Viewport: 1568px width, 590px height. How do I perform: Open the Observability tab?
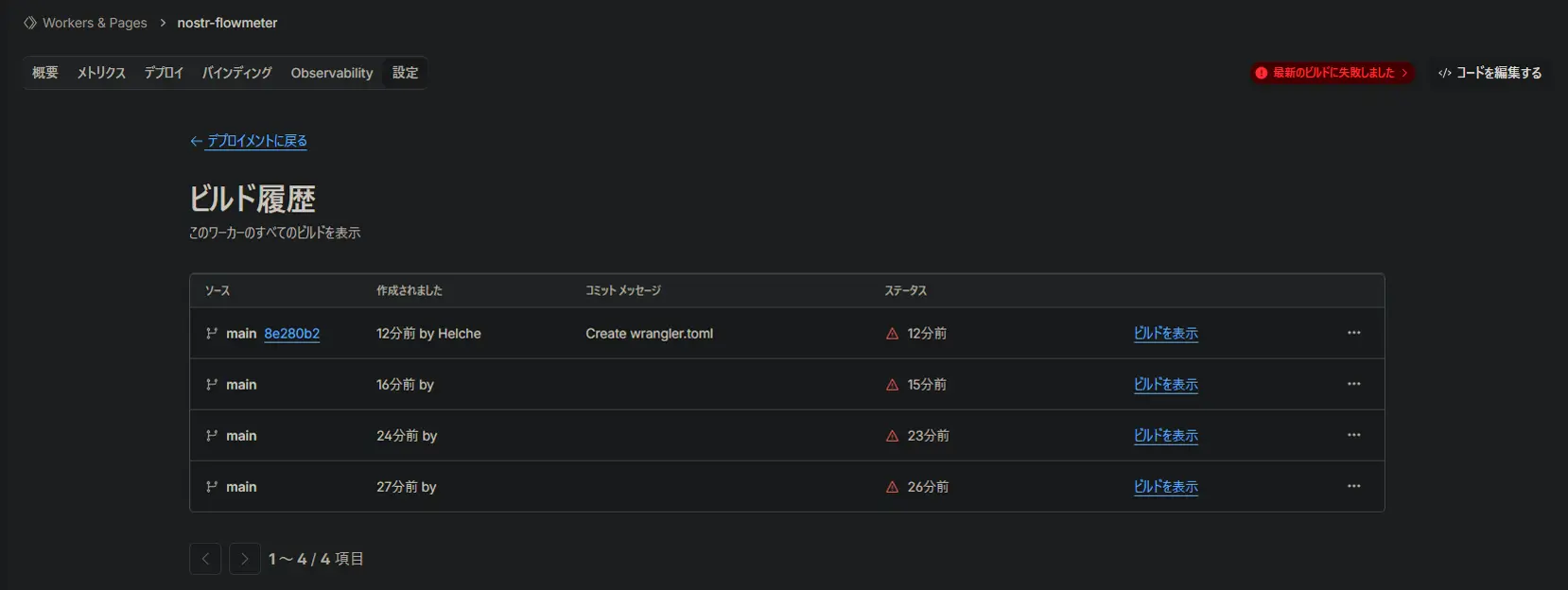pyautogui.click(x=331, y=73)
